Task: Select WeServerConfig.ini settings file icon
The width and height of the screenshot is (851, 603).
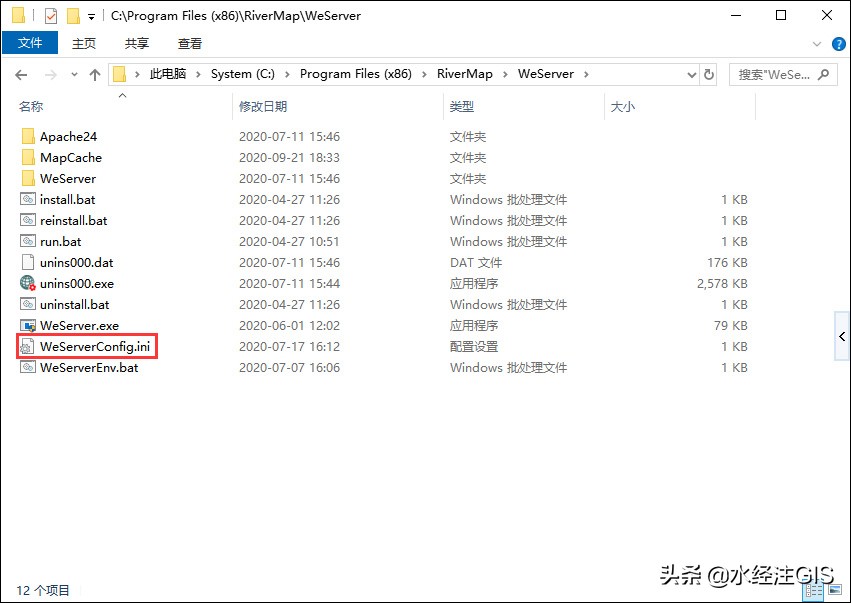Action: pyautogui.click(x=27, y=347)
